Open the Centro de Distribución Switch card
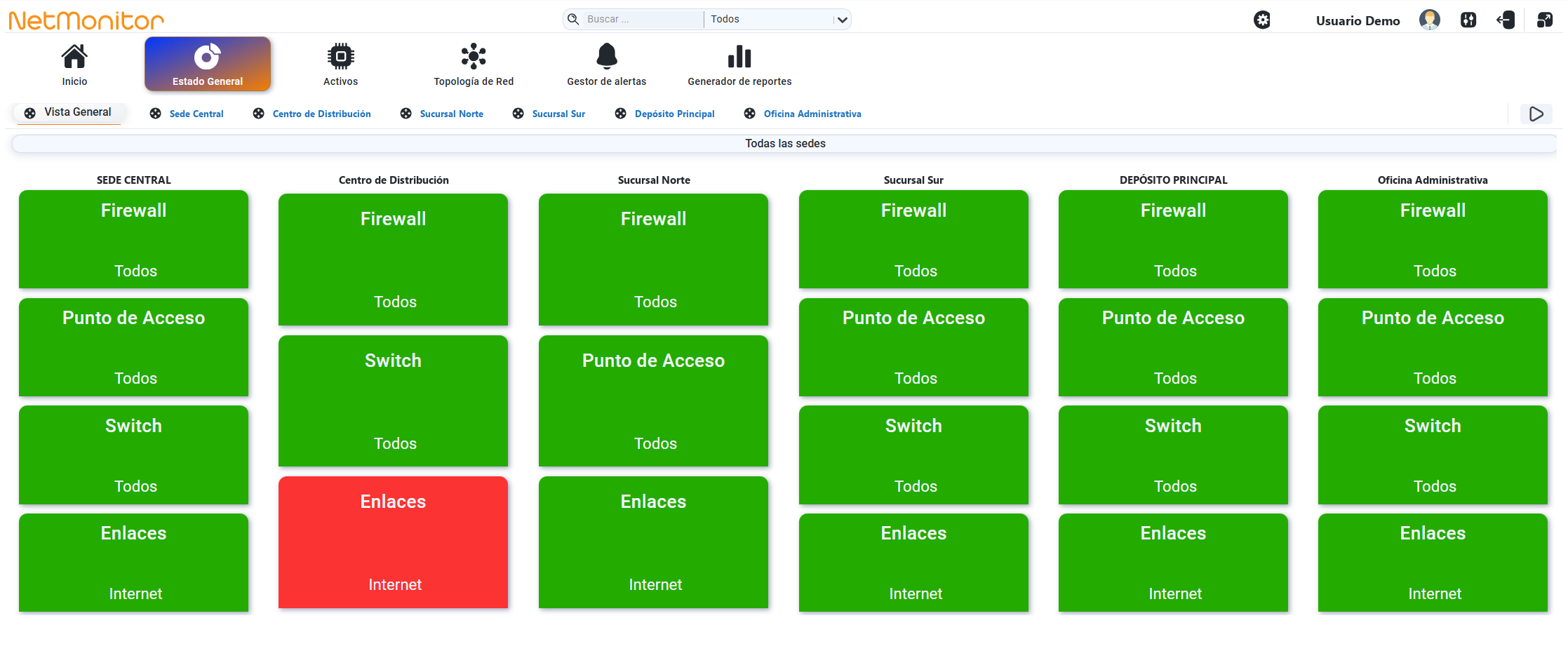This screenshot has width=1568, height=651. pyautogui.click(x=393, y=401)
